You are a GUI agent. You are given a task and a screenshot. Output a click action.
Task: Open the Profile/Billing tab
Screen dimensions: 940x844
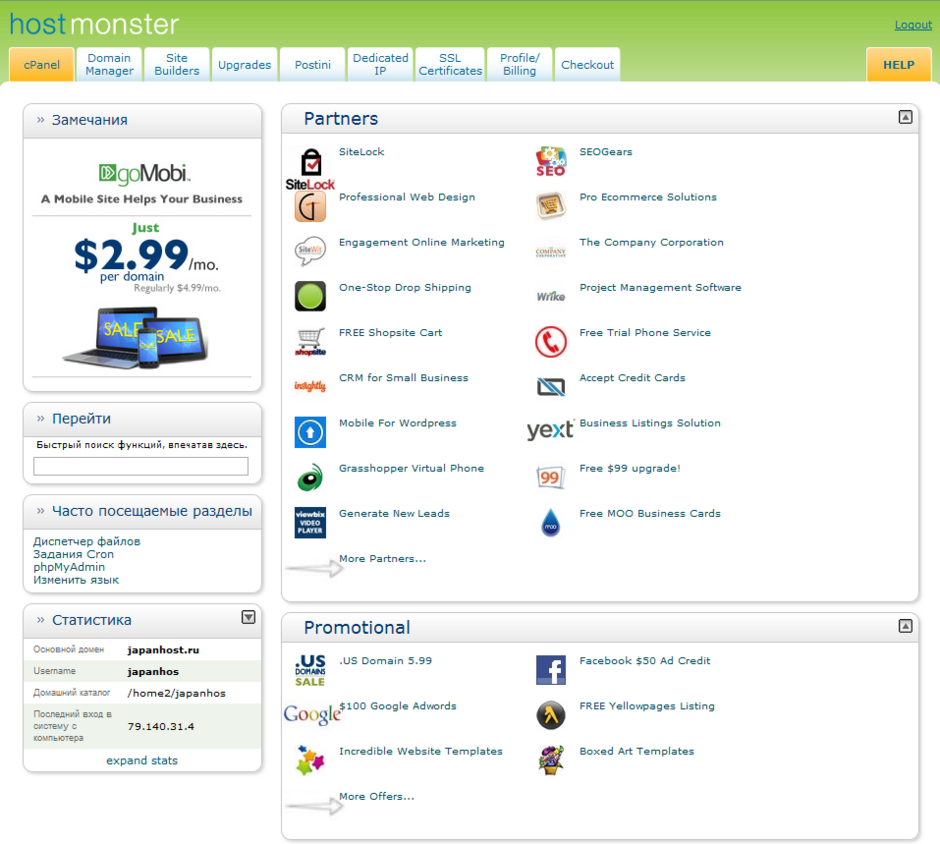520,65
